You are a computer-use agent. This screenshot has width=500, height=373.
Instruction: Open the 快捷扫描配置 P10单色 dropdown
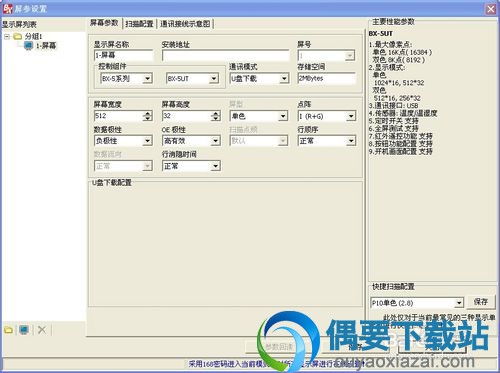click(x=459, y=303)
